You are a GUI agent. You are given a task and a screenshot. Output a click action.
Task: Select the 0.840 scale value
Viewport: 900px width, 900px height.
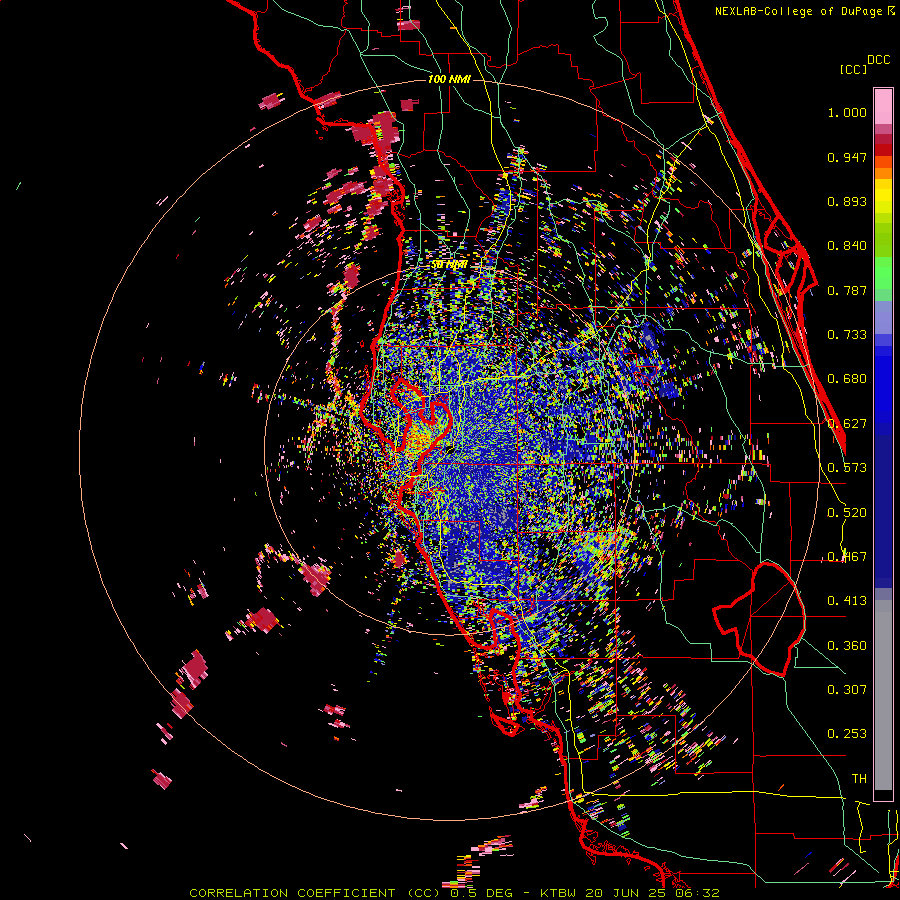click(847, 246)
